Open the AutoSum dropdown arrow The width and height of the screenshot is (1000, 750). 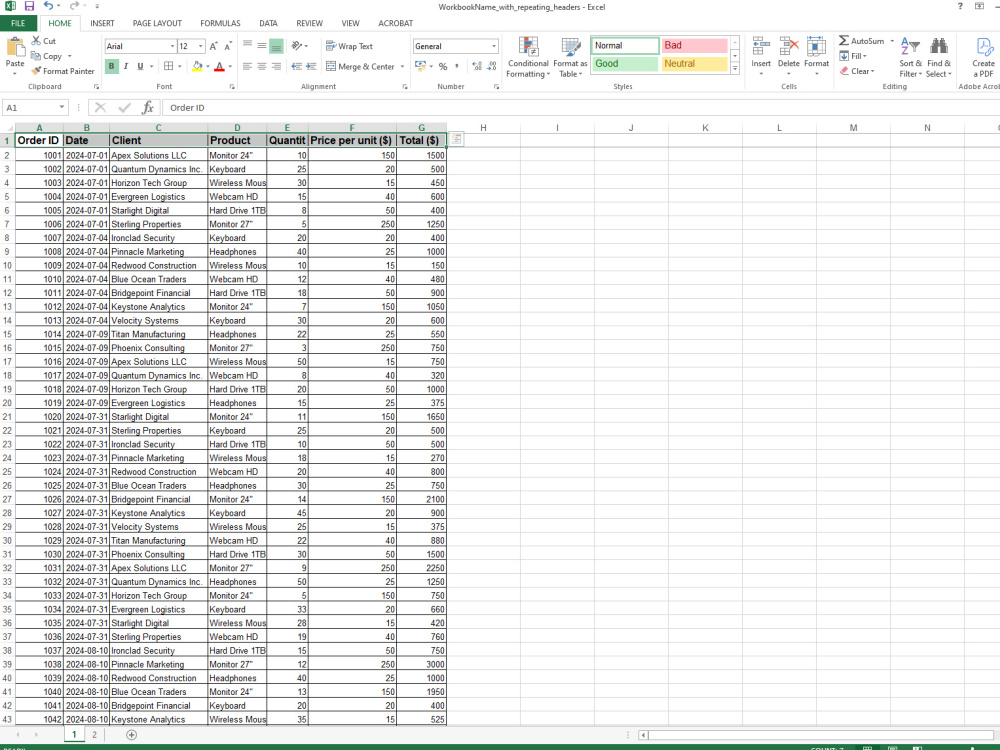(x=892, y=41)
